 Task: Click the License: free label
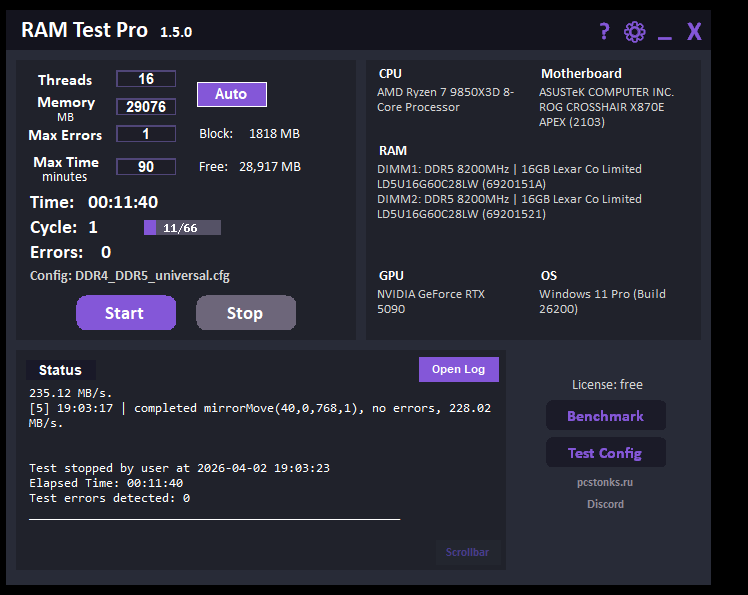[607, 385]
